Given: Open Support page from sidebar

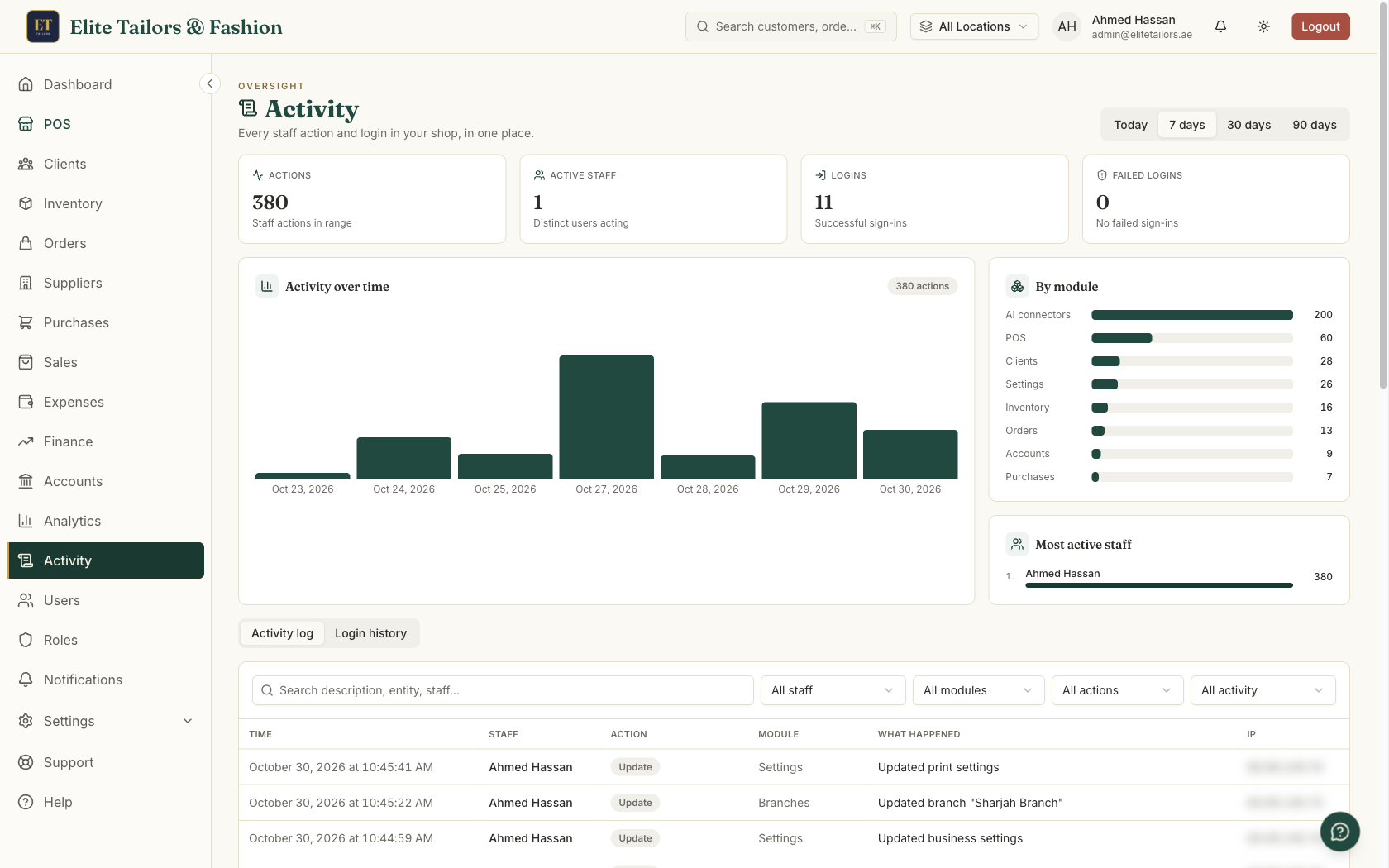Looking at the screenshot, I should pos(106,762).
